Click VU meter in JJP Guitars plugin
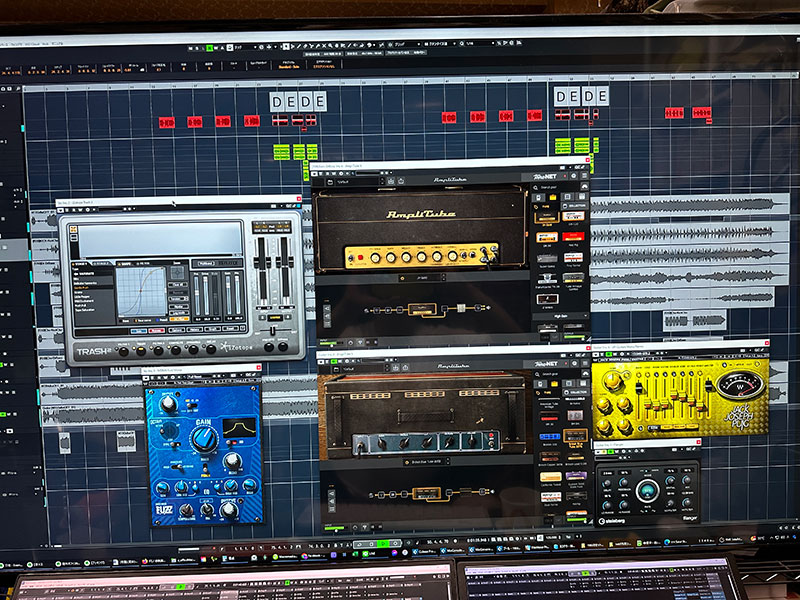This screenshot has height=600, width=800. click(x=741, y=385)
